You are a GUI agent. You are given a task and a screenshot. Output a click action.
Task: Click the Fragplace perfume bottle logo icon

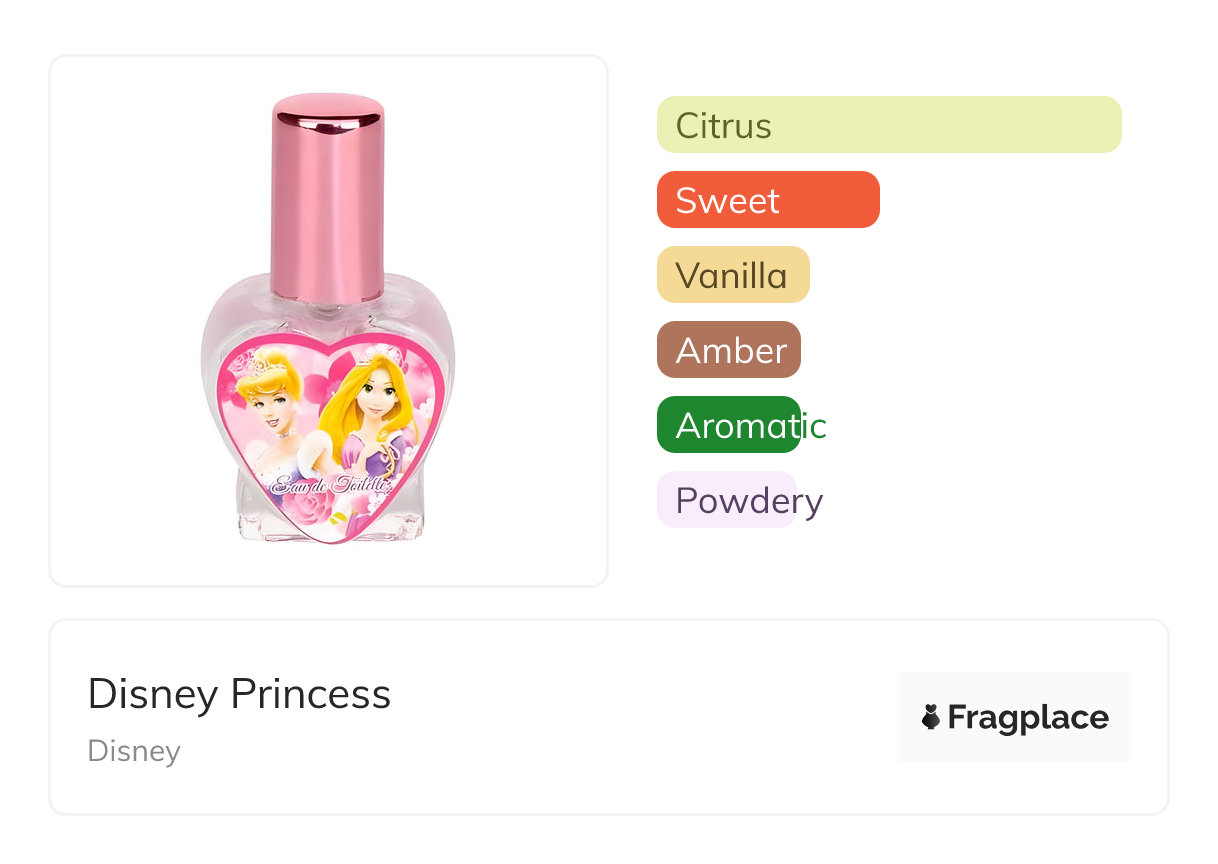click(931, 717)
